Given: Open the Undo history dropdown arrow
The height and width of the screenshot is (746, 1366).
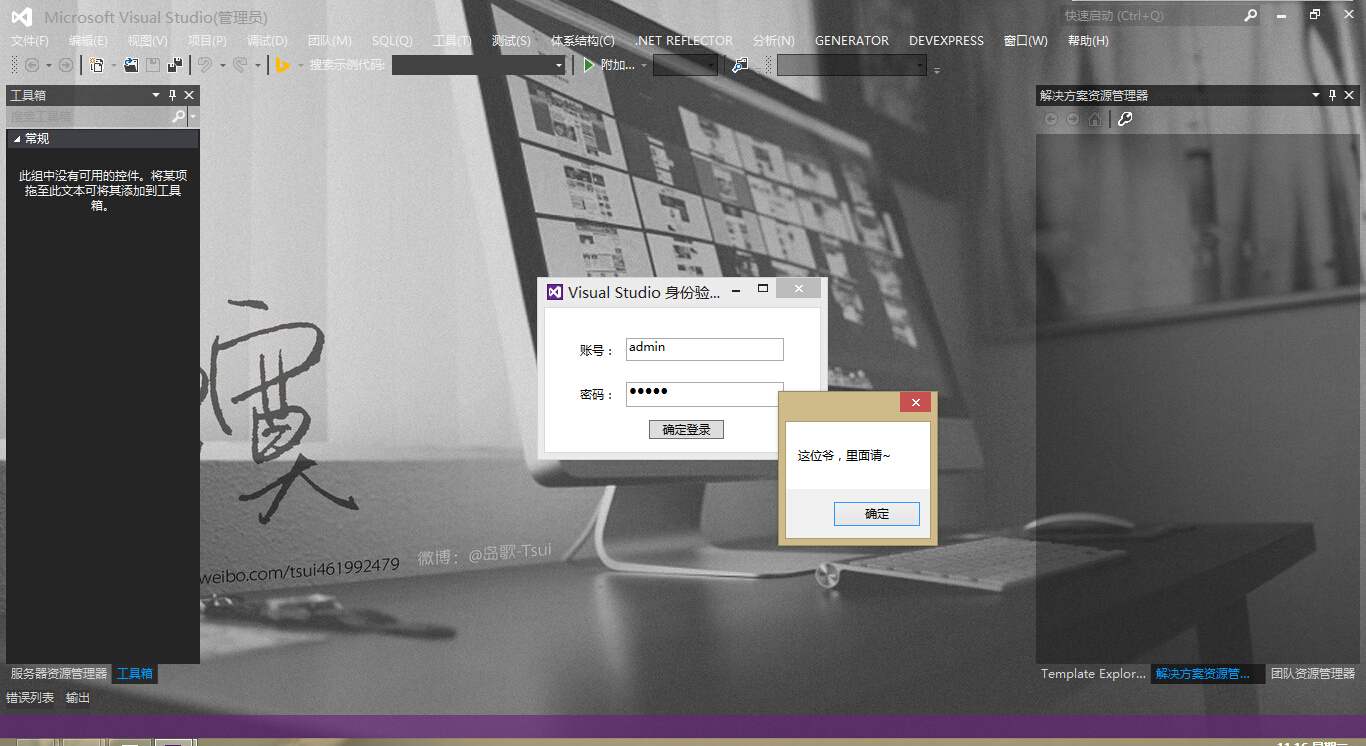Looking at the screenshot, I should pyautogui.click(x=221, y=66).
